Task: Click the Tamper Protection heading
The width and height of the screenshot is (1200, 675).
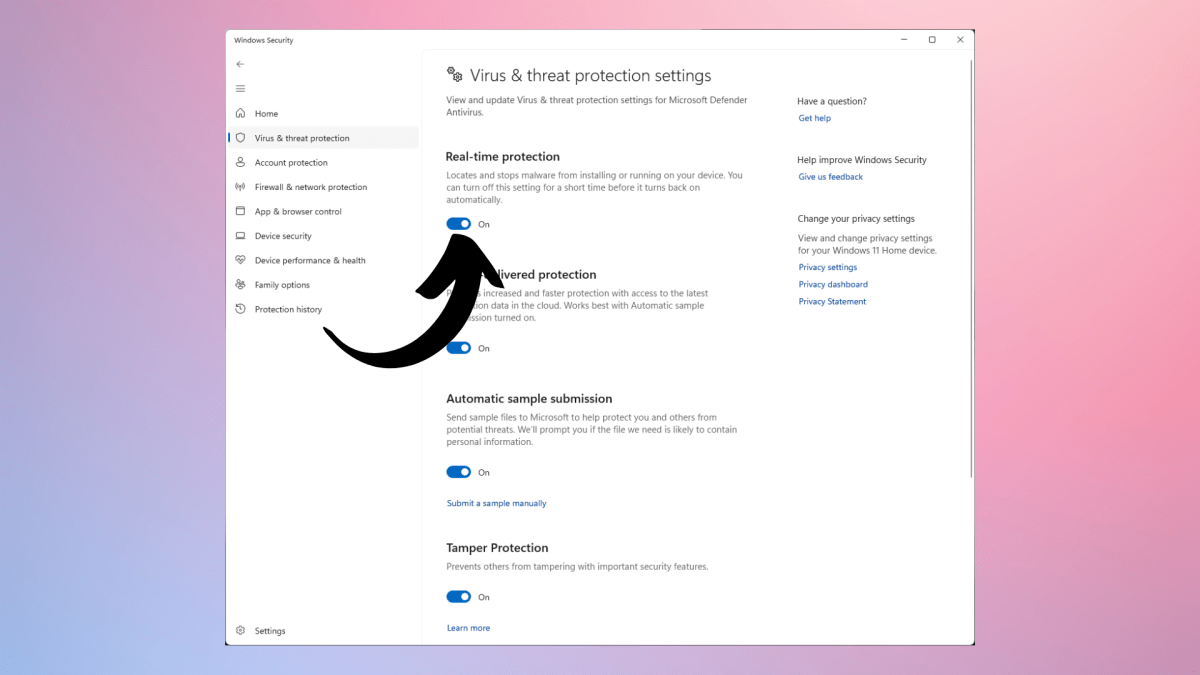Action: [x=497, y=548]
